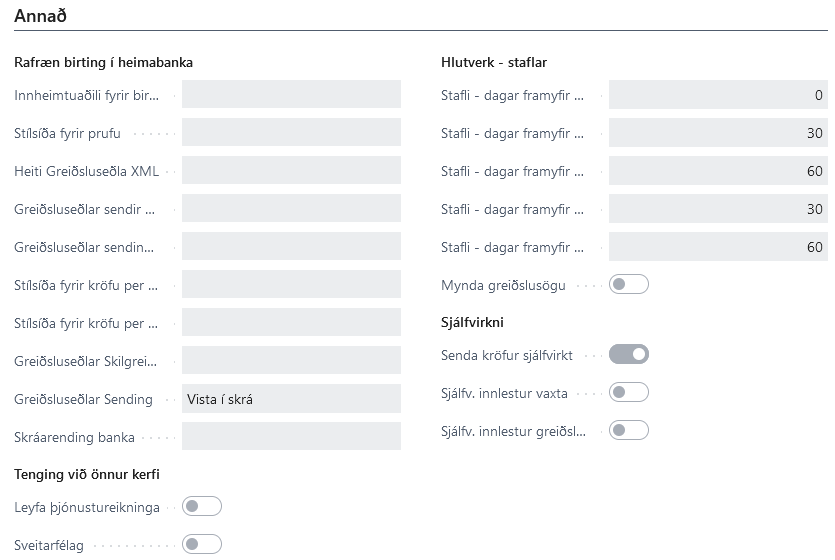Focus the last Stafli field showing 60
Image resolution: width=835 pixels, height=560 pixels.
[718, 247]
